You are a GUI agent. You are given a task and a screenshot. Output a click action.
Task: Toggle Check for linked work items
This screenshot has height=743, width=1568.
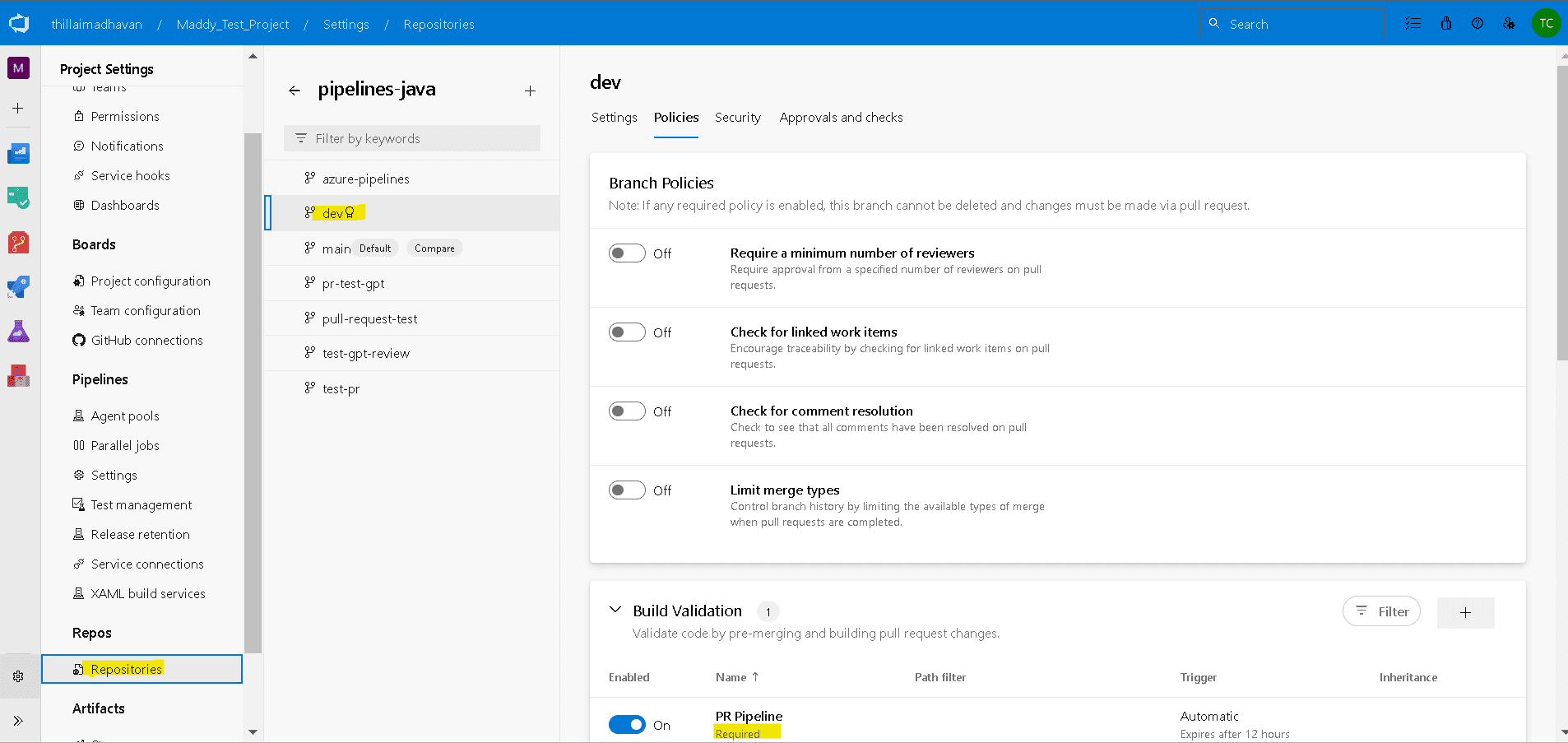point(627,332)
